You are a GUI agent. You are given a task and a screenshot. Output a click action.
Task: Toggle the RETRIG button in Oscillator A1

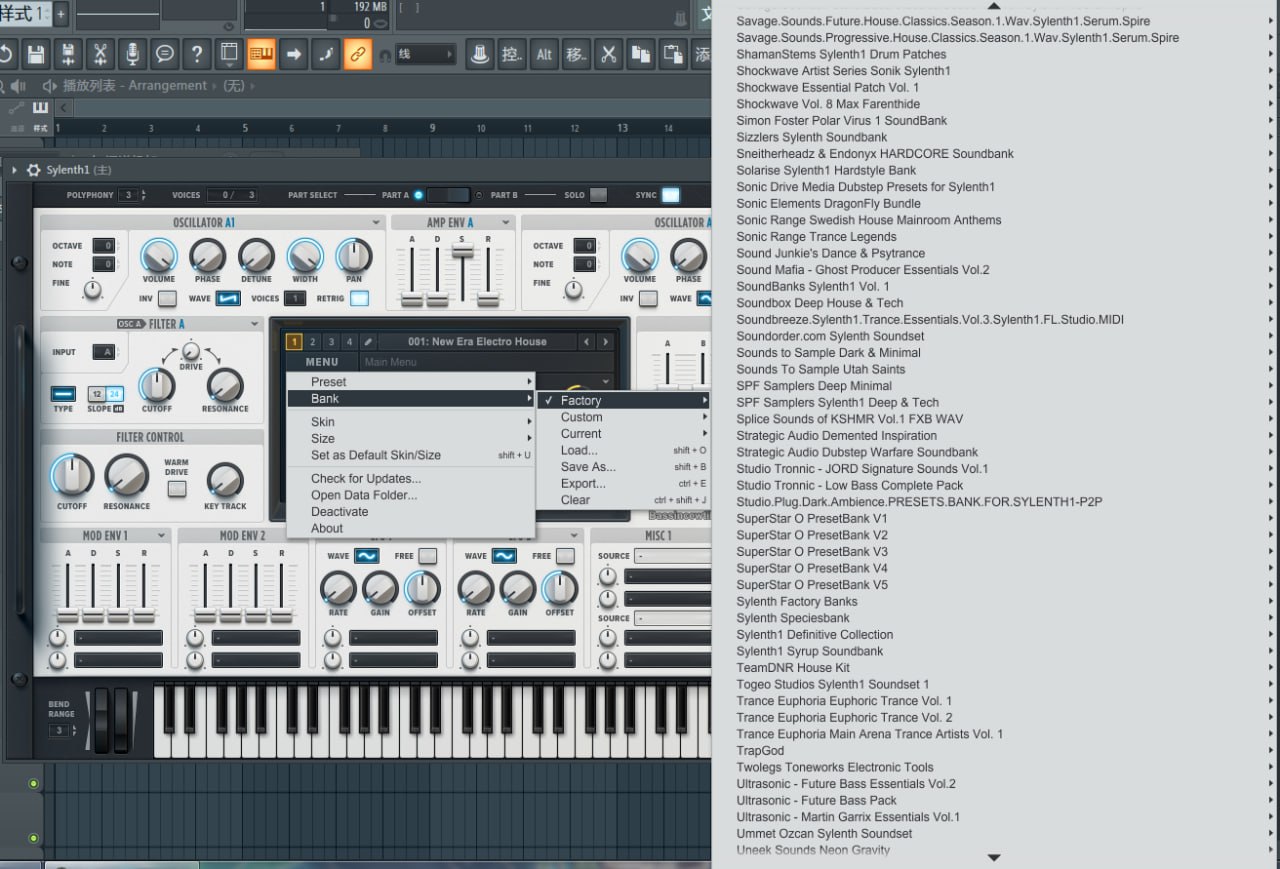coord(358,298)
